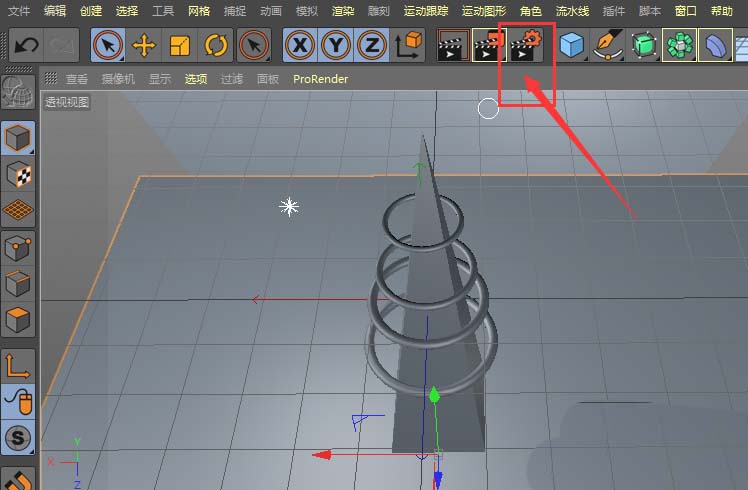748x490 pixels.
Task: Enable Polygons mode in left sidebar
Action: (x=19, y=321)
